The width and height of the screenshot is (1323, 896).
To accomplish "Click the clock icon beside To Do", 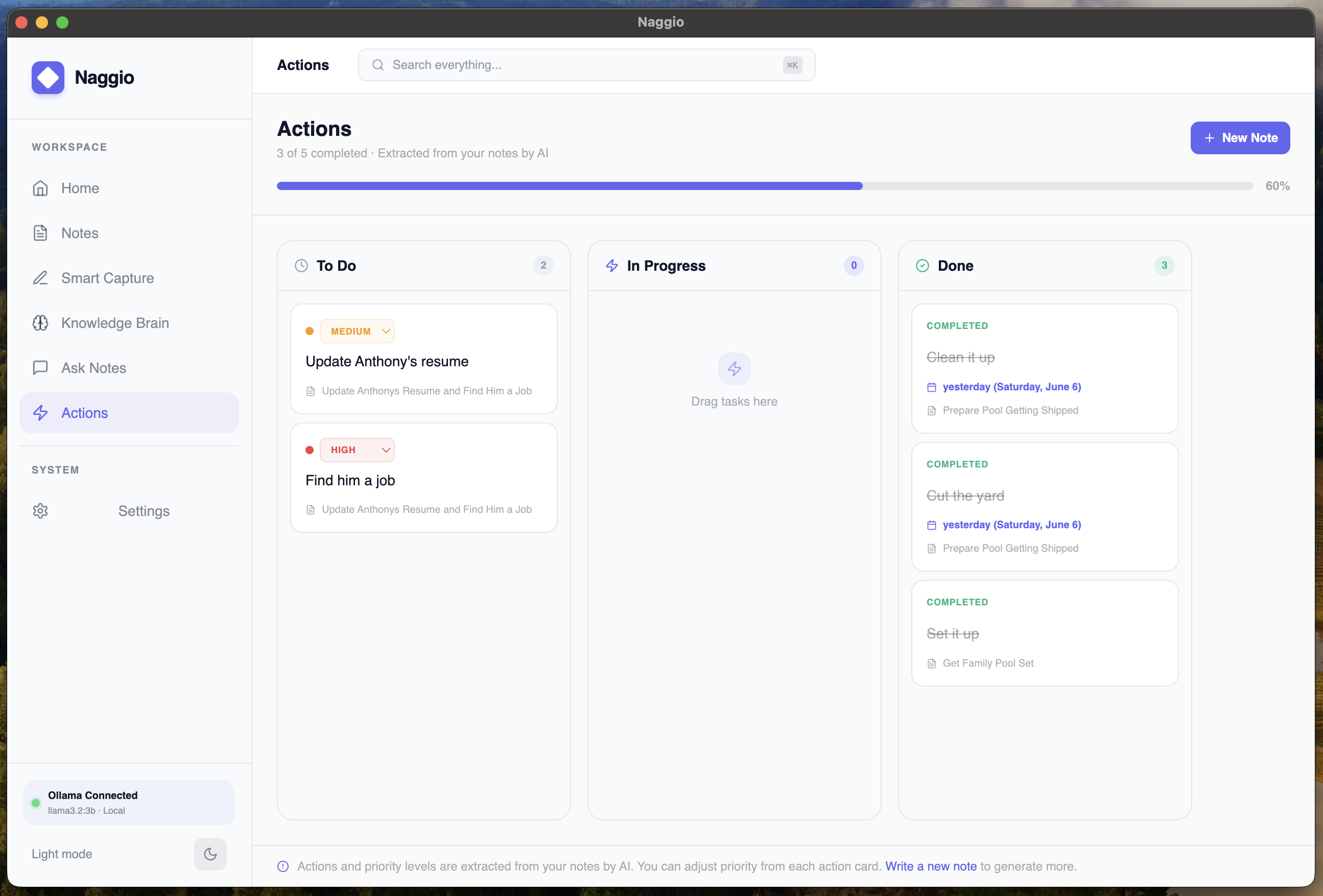I will pos(301,266).
